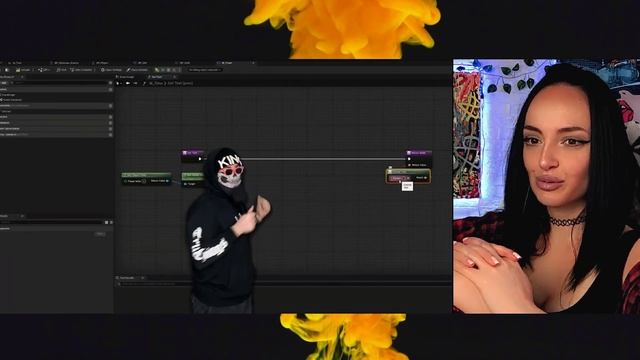The height and width of the screenshot is (360, 640).
Task: Click the streamer webcam video on the right
Action: point(546,186)
